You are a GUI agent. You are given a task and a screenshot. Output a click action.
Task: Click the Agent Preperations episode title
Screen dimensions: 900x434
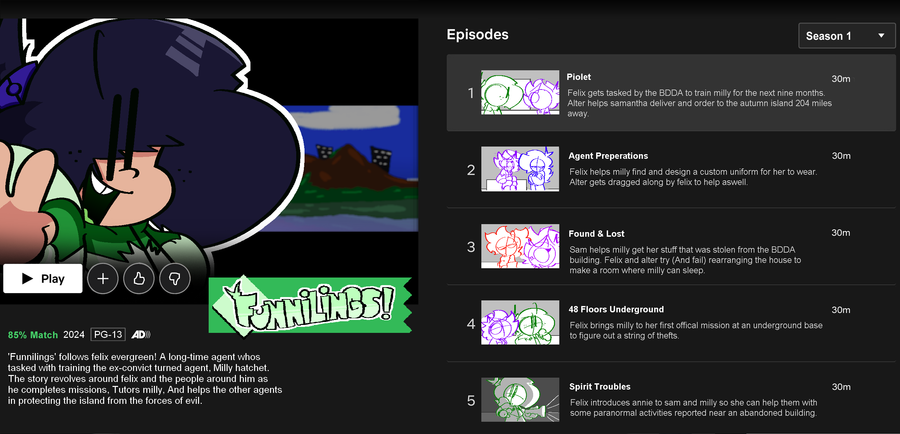(x=608, y=156)
